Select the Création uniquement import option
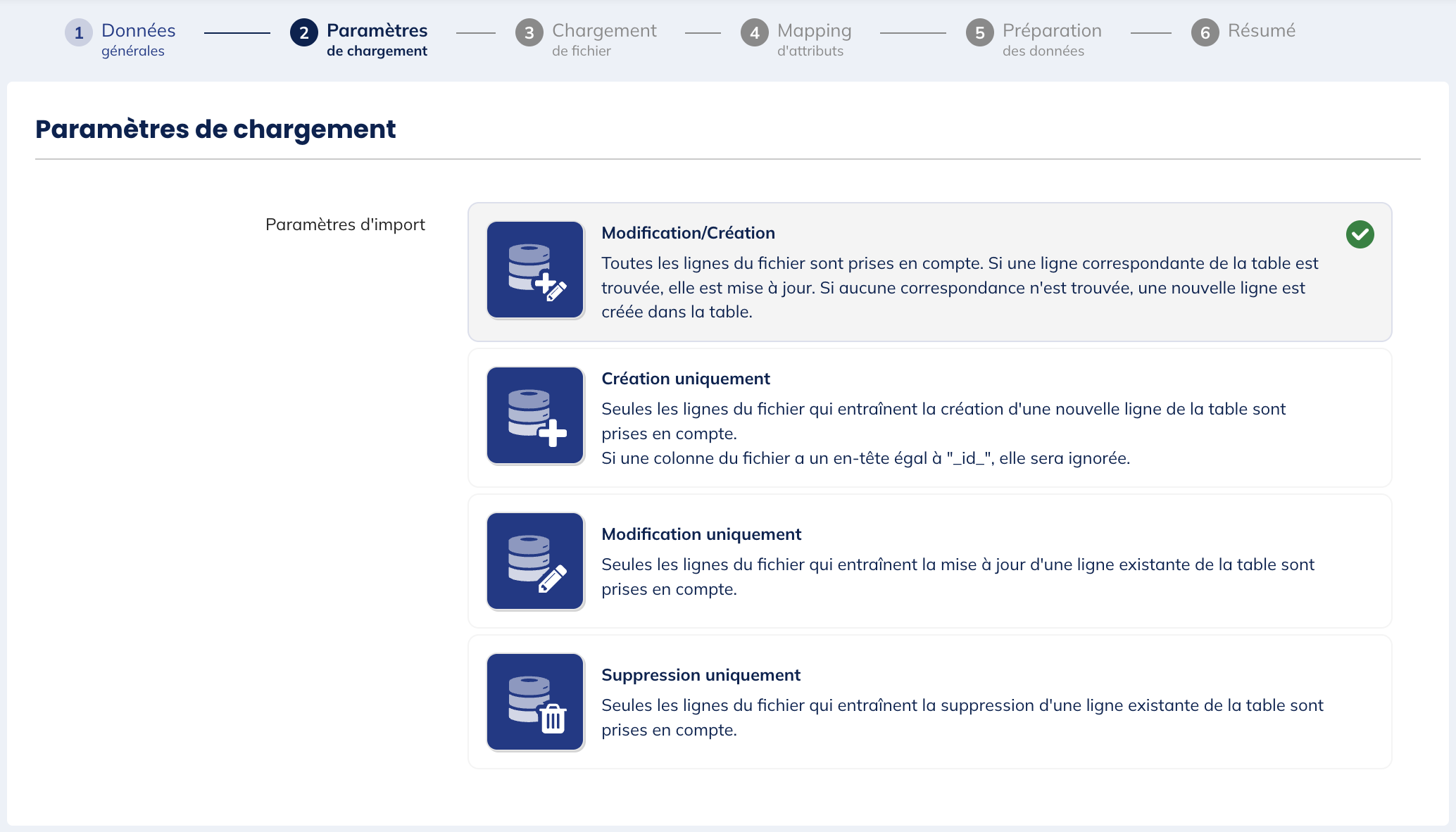The height and width of the screenshot is (832, 1456). (x=929, y=418)
